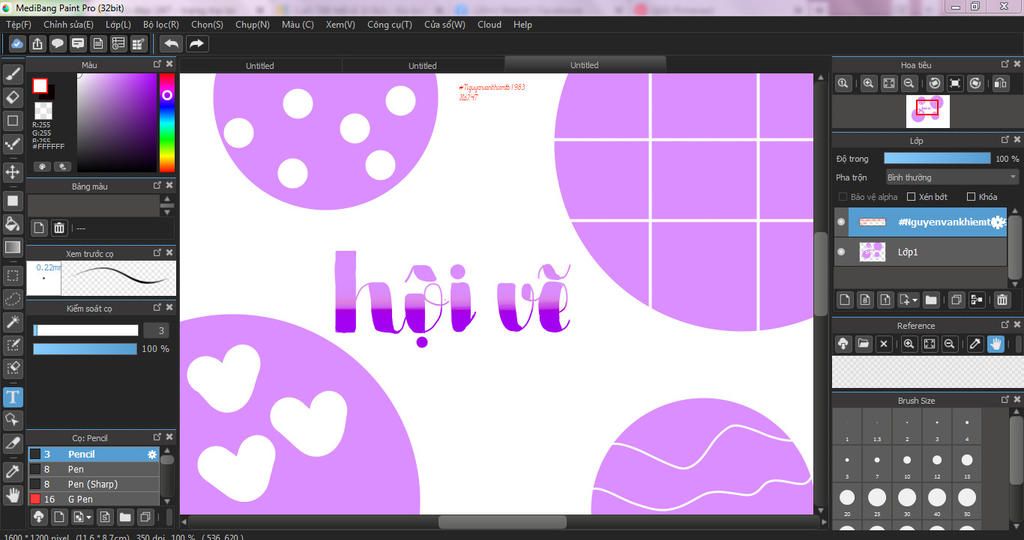Open the Pha trộn blend mode dropdown
Image resolution: width=1024 pixels, height=540 pixels.
[952, 178]
